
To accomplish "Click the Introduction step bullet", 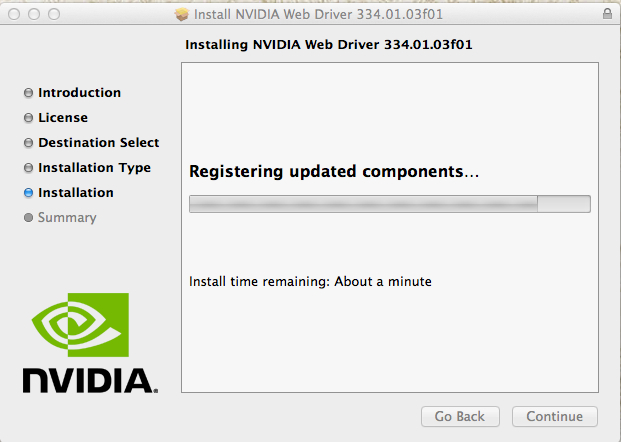I will click(x=28, y=93).
